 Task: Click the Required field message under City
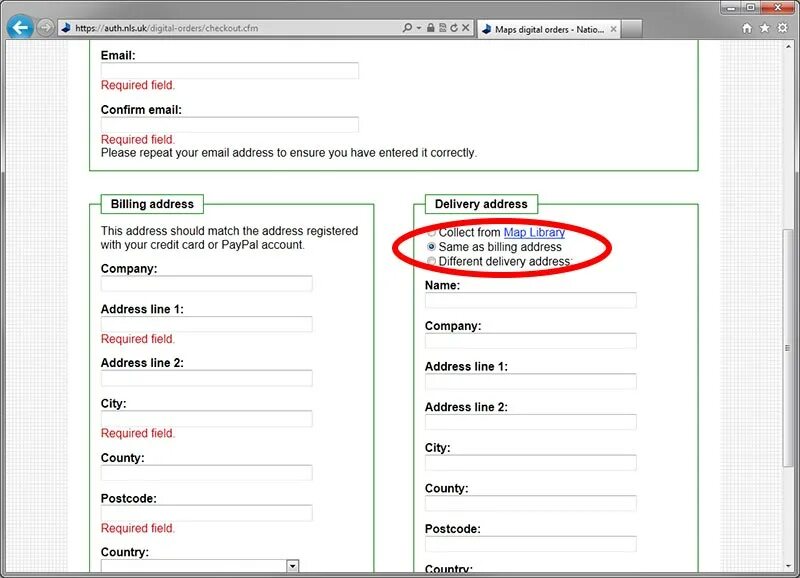pos(137,433)
